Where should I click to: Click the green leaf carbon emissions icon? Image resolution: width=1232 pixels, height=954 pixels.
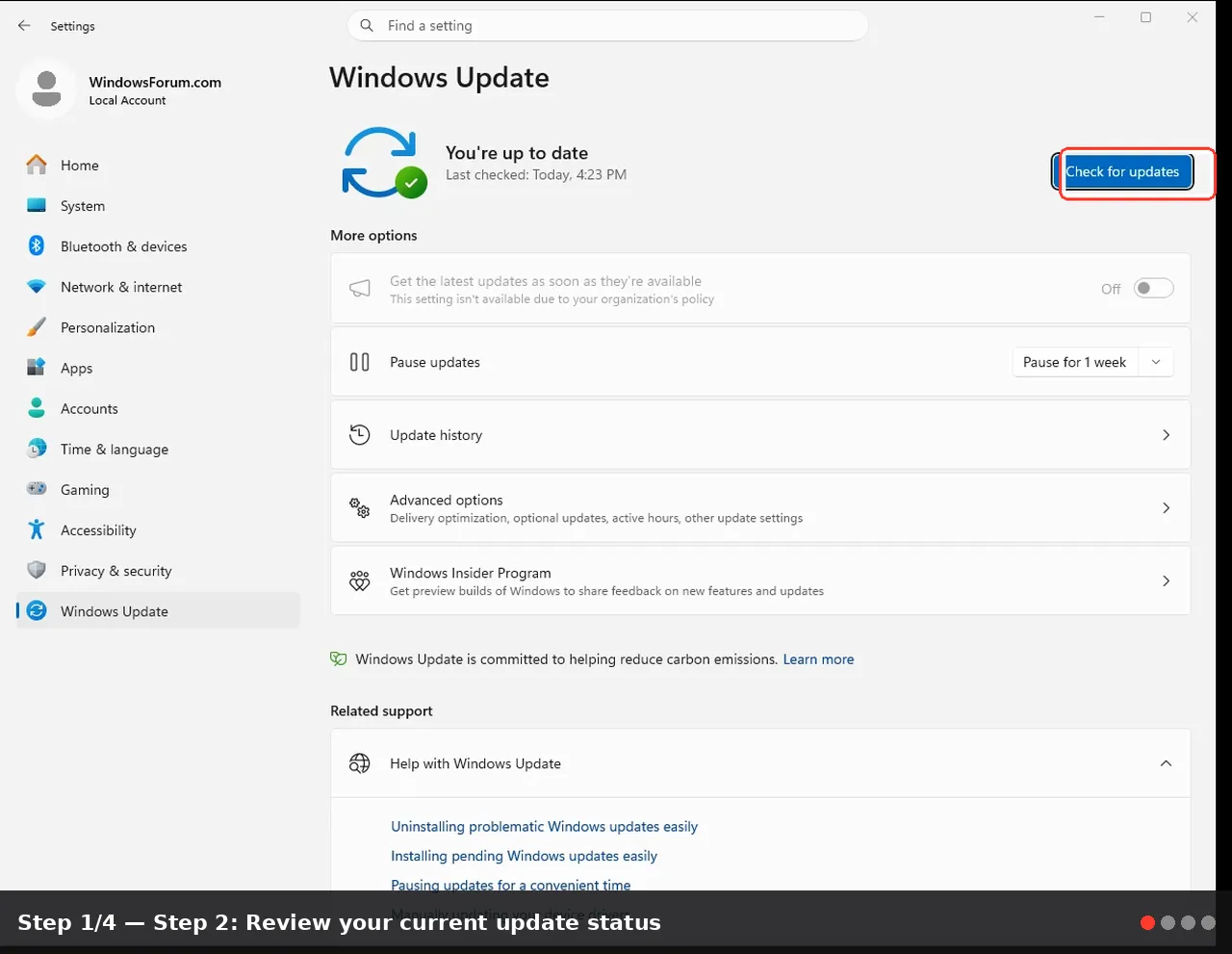coord(339,659)
